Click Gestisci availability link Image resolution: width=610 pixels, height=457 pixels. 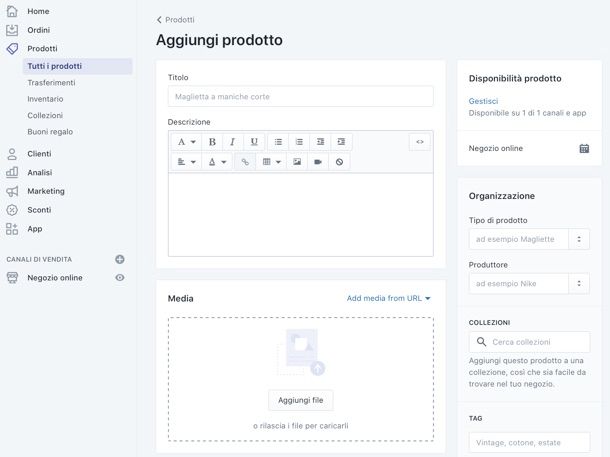click(x=483, y=101)
